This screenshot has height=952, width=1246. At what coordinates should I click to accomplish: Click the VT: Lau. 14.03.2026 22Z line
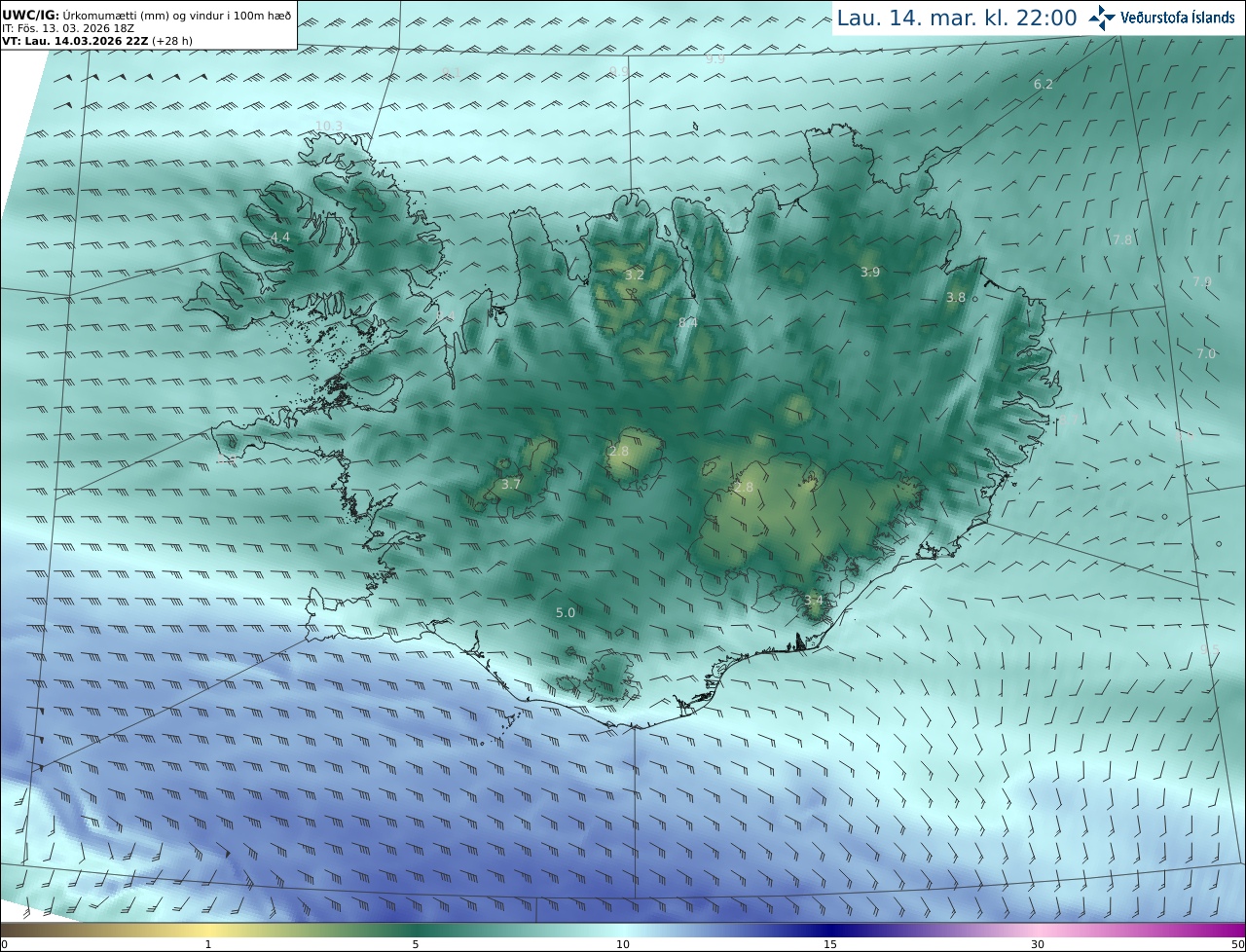click(x=95, y=41)
